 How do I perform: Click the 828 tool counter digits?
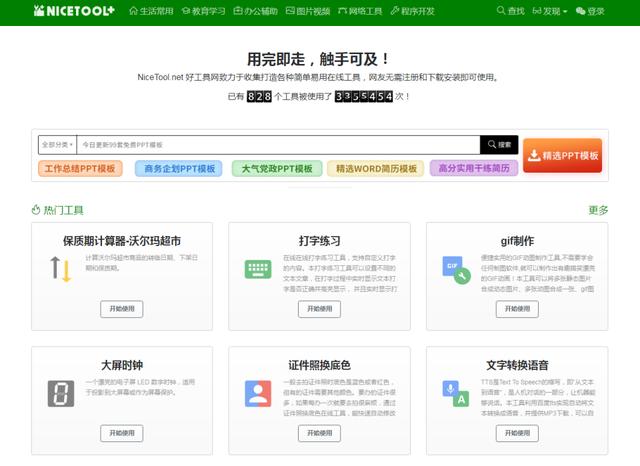[259, 97]
